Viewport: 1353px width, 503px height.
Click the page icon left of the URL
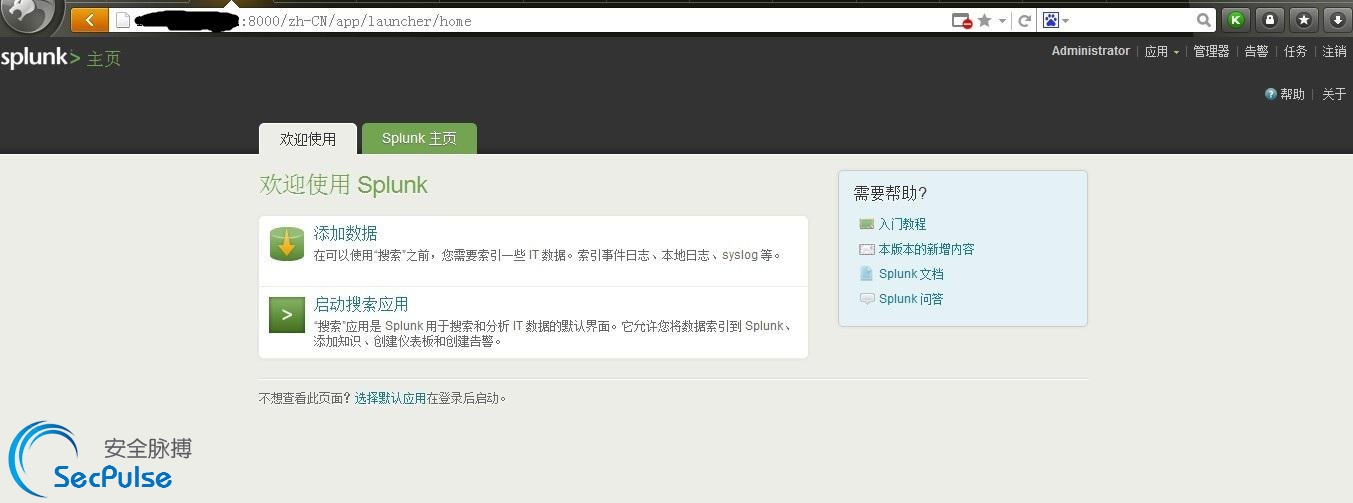[123, 20]
